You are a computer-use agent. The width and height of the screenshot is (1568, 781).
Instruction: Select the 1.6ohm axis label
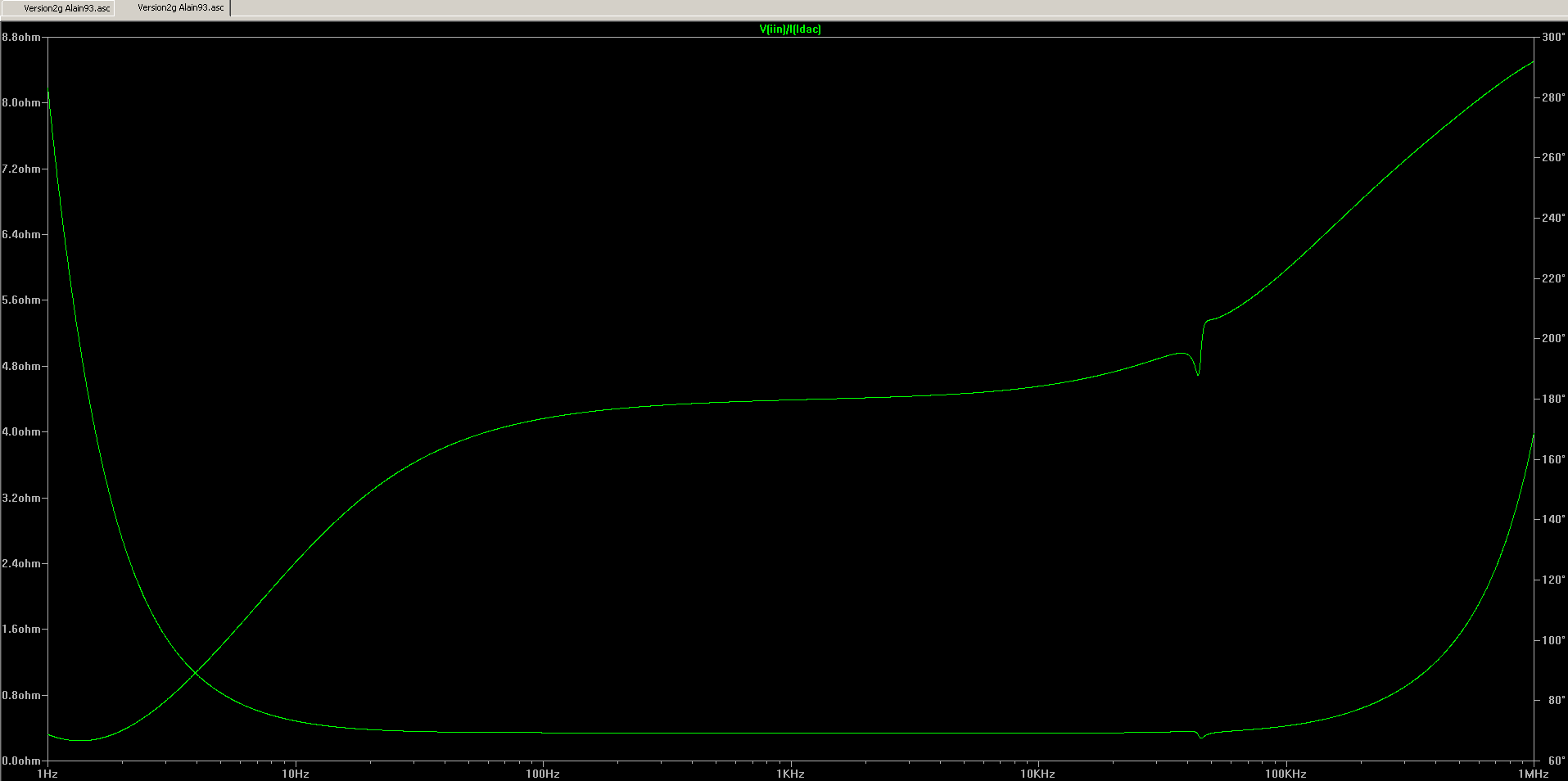[20, 630]
